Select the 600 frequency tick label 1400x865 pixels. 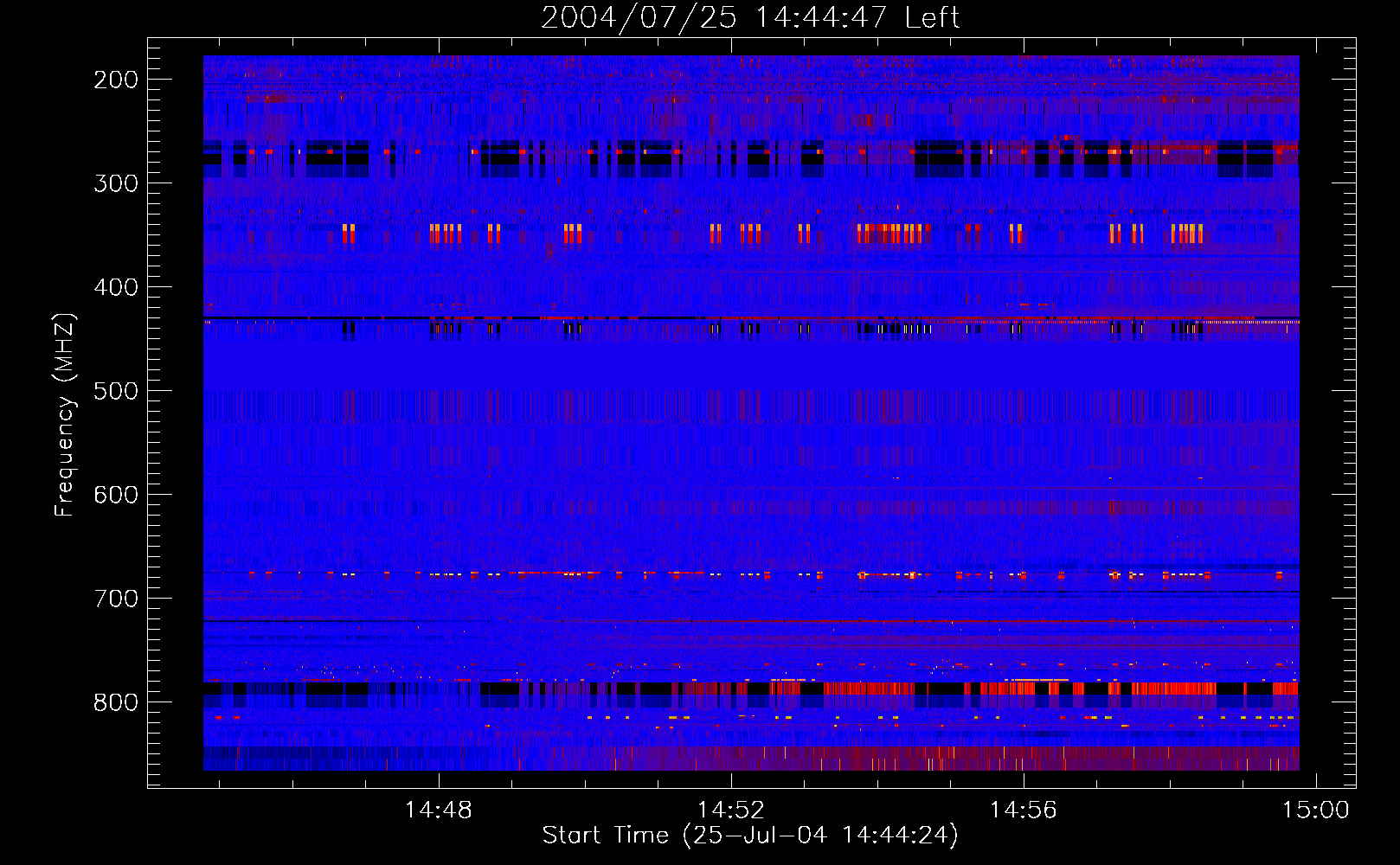coord(116,495)
